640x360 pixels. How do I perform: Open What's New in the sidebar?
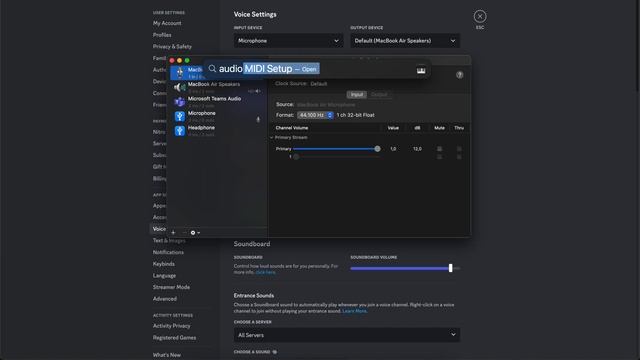point(167,355)
